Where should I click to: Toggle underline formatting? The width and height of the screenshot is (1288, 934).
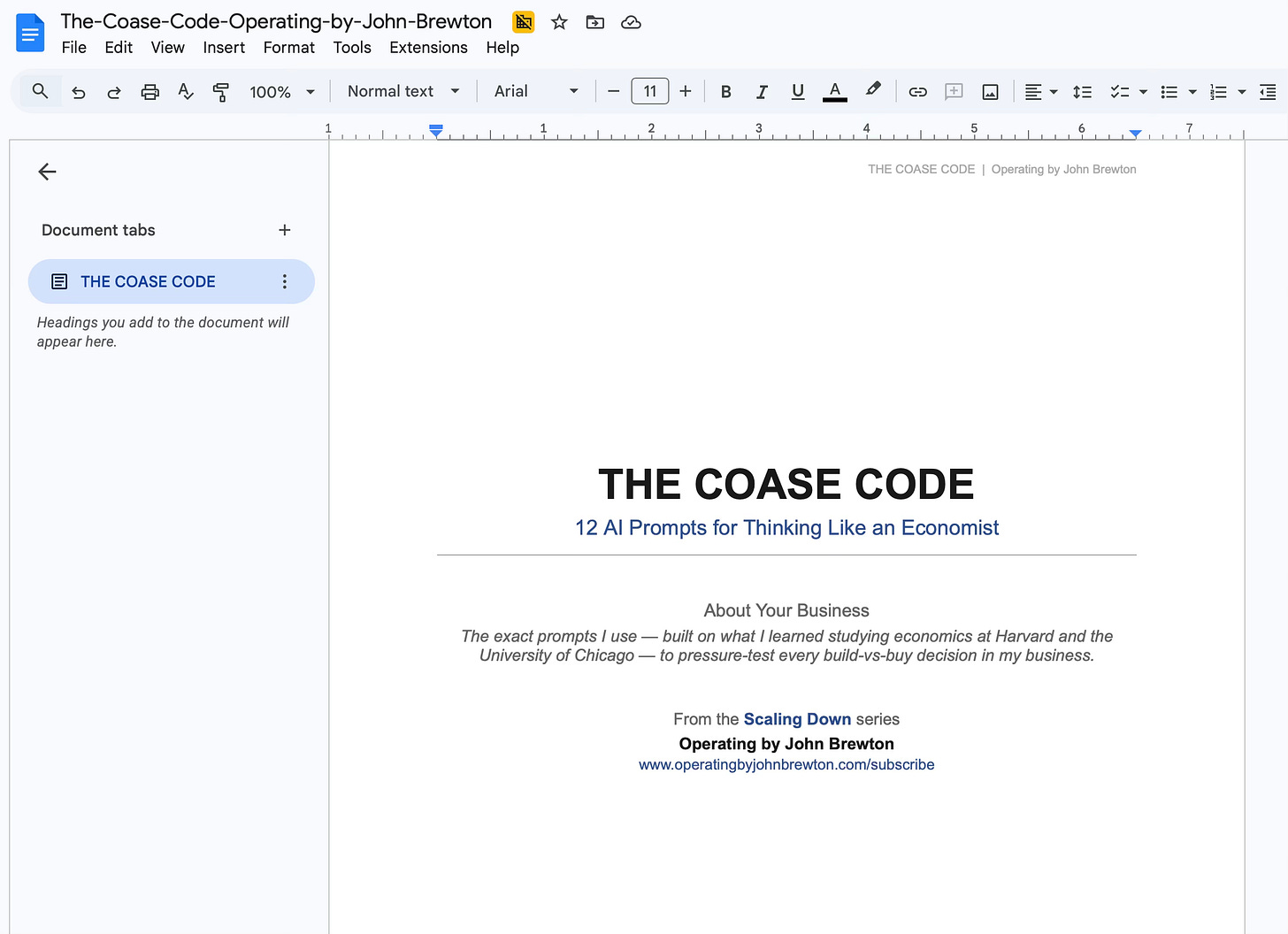798,91
